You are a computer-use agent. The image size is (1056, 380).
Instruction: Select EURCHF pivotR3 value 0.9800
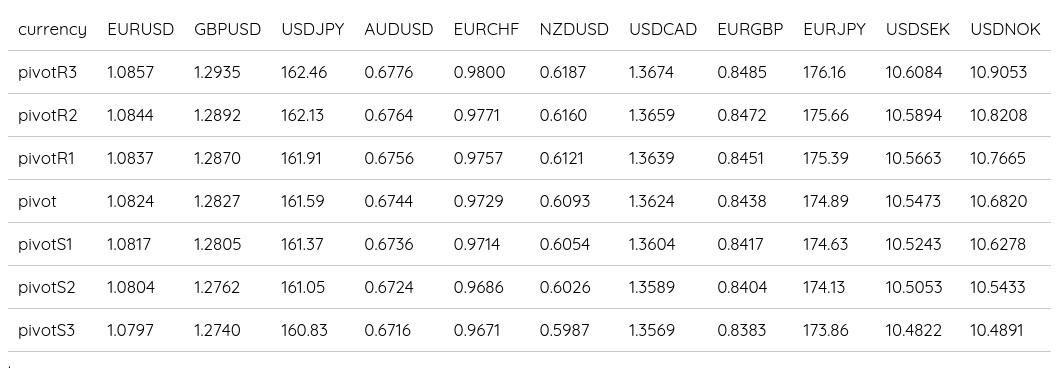[480, 72]
